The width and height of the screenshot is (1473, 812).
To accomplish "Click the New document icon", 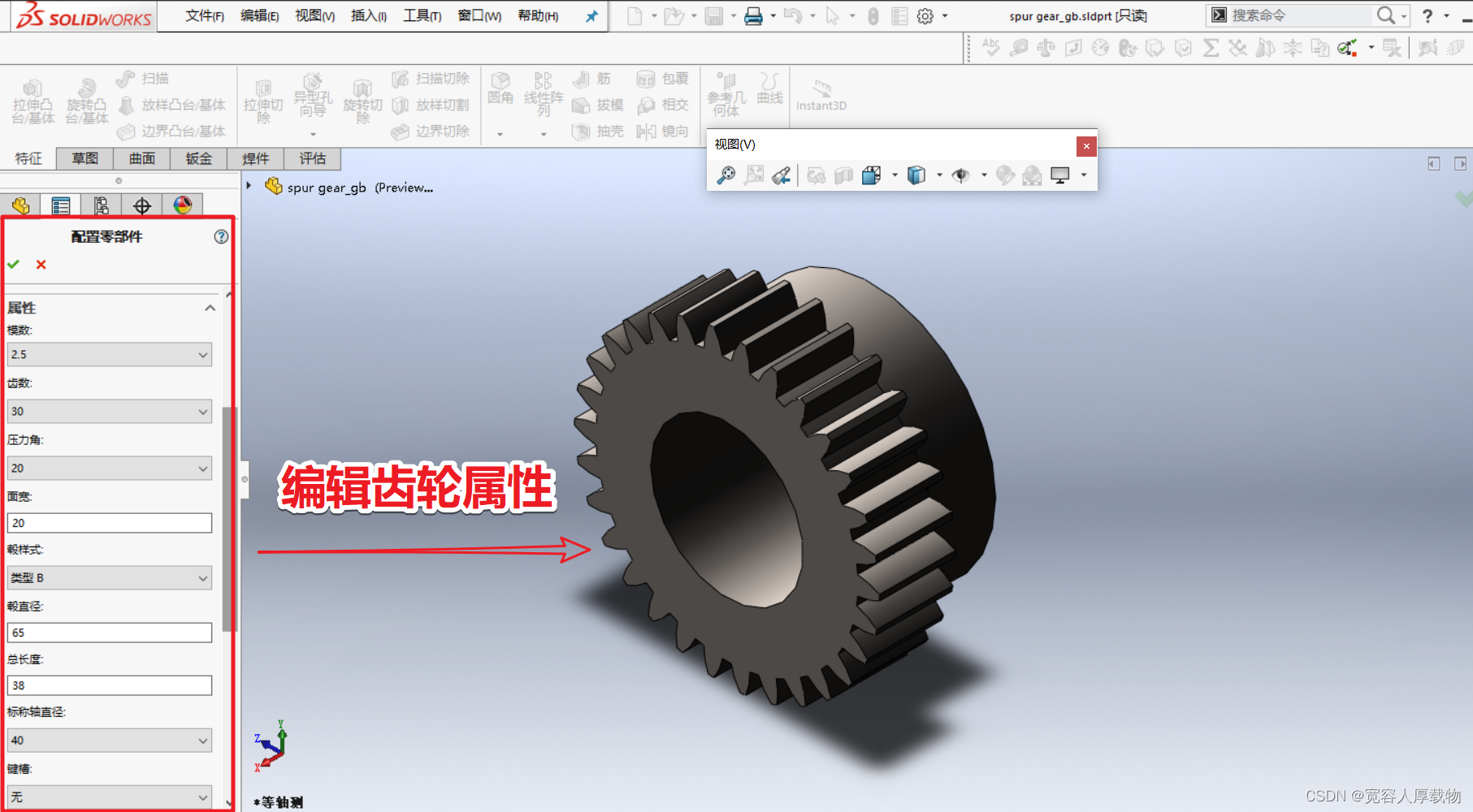I will 635,16.
